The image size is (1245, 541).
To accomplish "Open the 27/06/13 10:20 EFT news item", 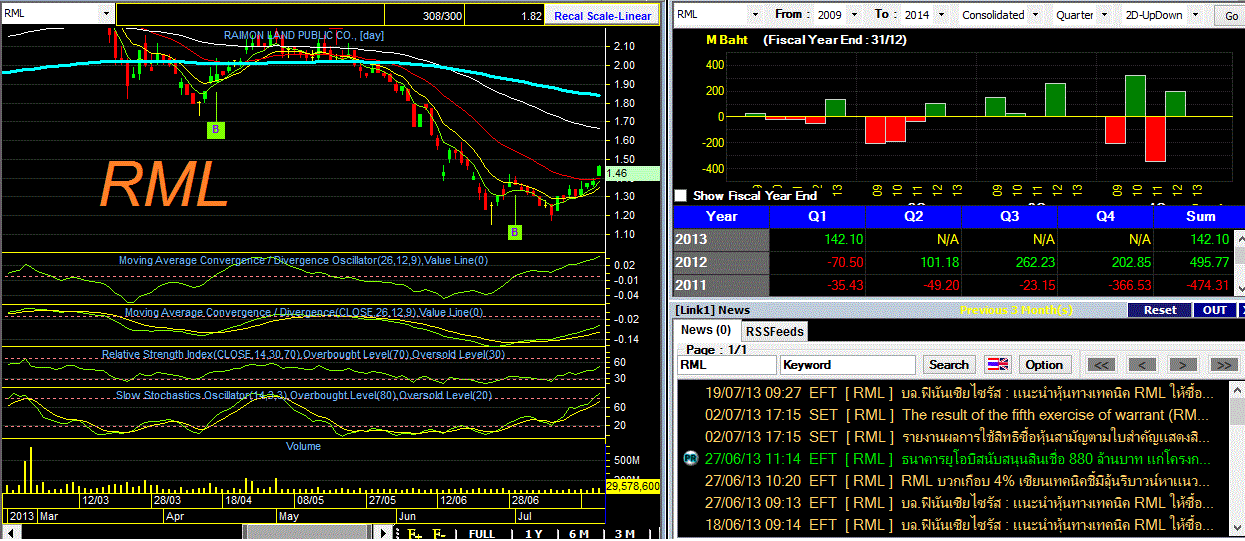I will pyautogui.click(x=959, y=480).
